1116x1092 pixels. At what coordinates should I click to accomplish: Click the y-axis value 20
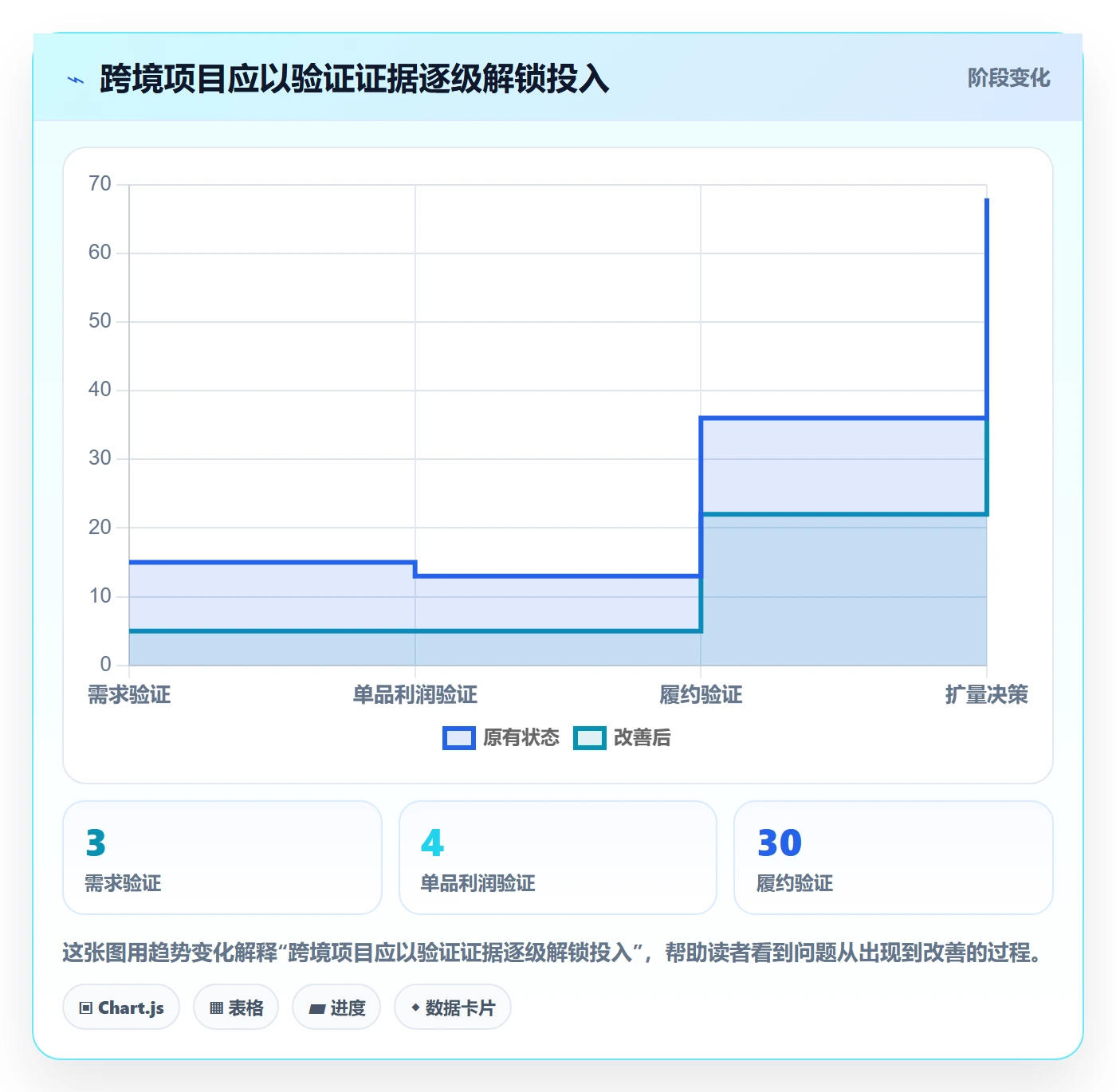coord(100,528)
